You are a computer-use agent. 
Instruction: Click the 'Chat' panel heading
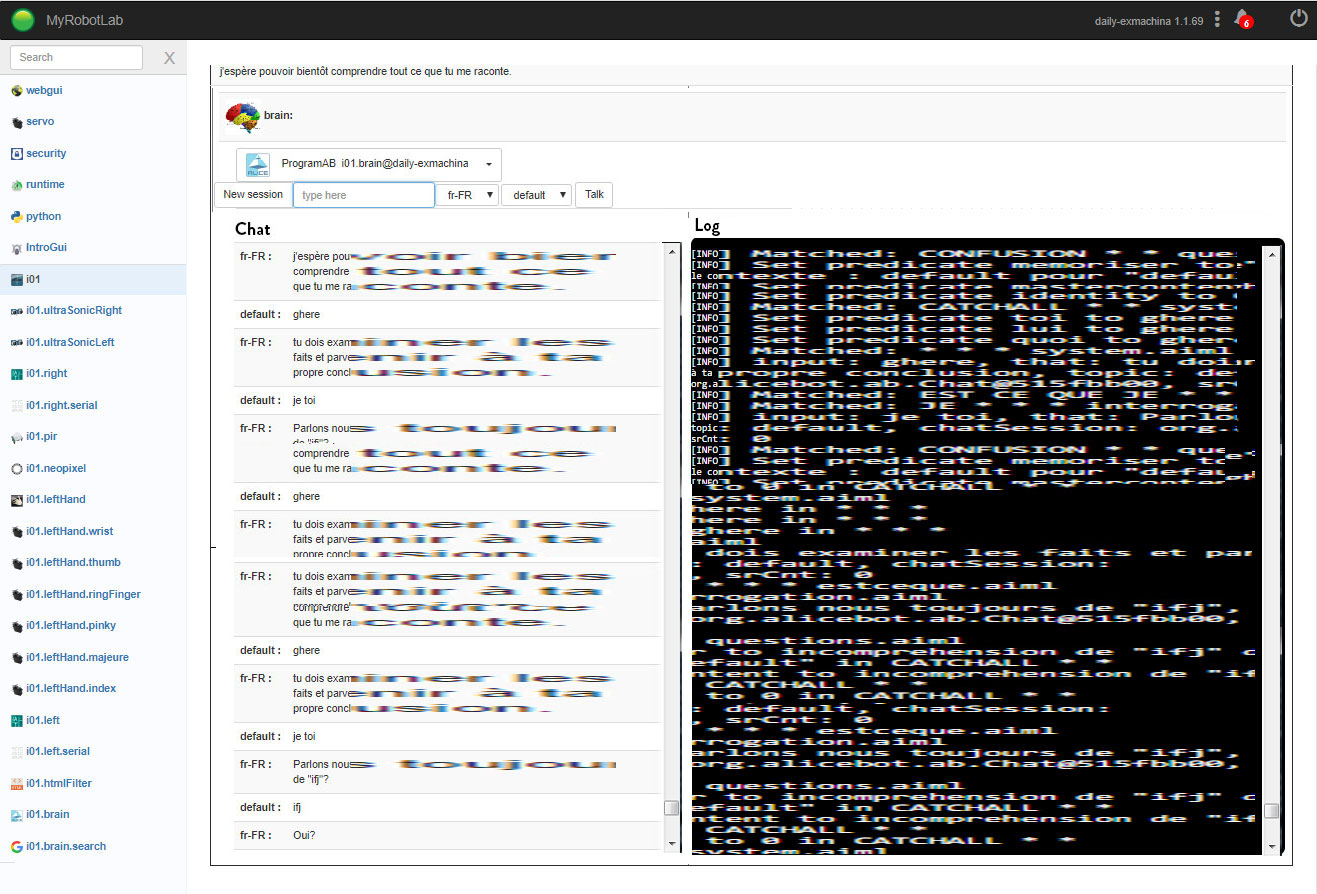pyautogui.click(x=253, y=229)
